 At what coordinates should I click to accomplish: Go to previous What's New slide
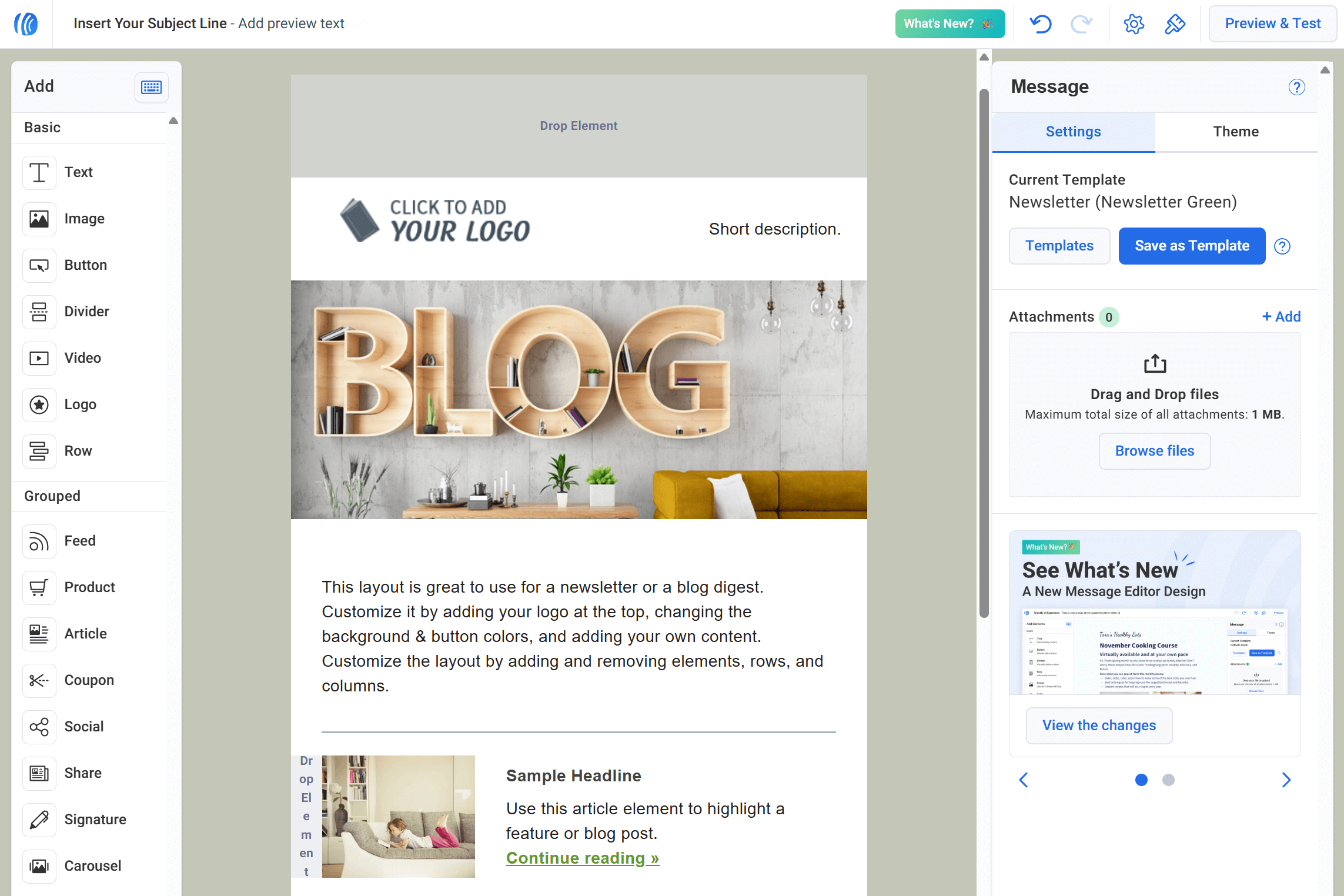[1024, 780]
